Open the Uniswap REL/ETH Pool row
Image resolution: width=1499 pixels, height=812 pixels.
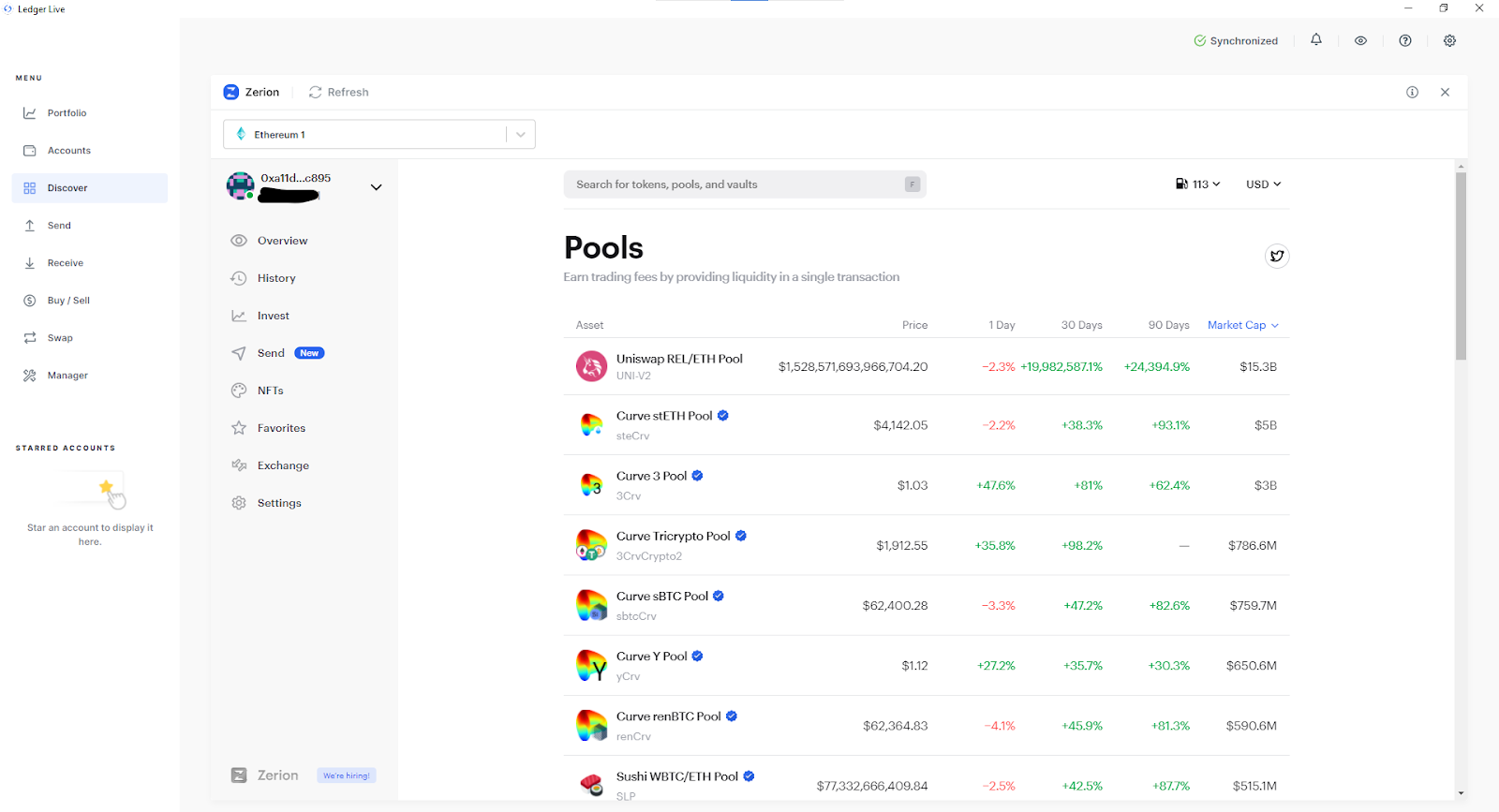pyautogui.click(x=926, y=366)
